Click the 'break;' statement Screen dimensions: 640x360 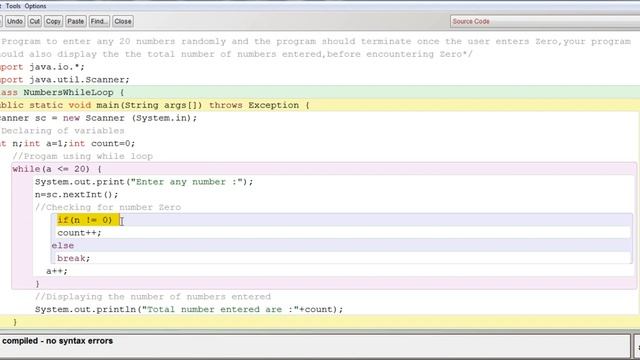73,258
